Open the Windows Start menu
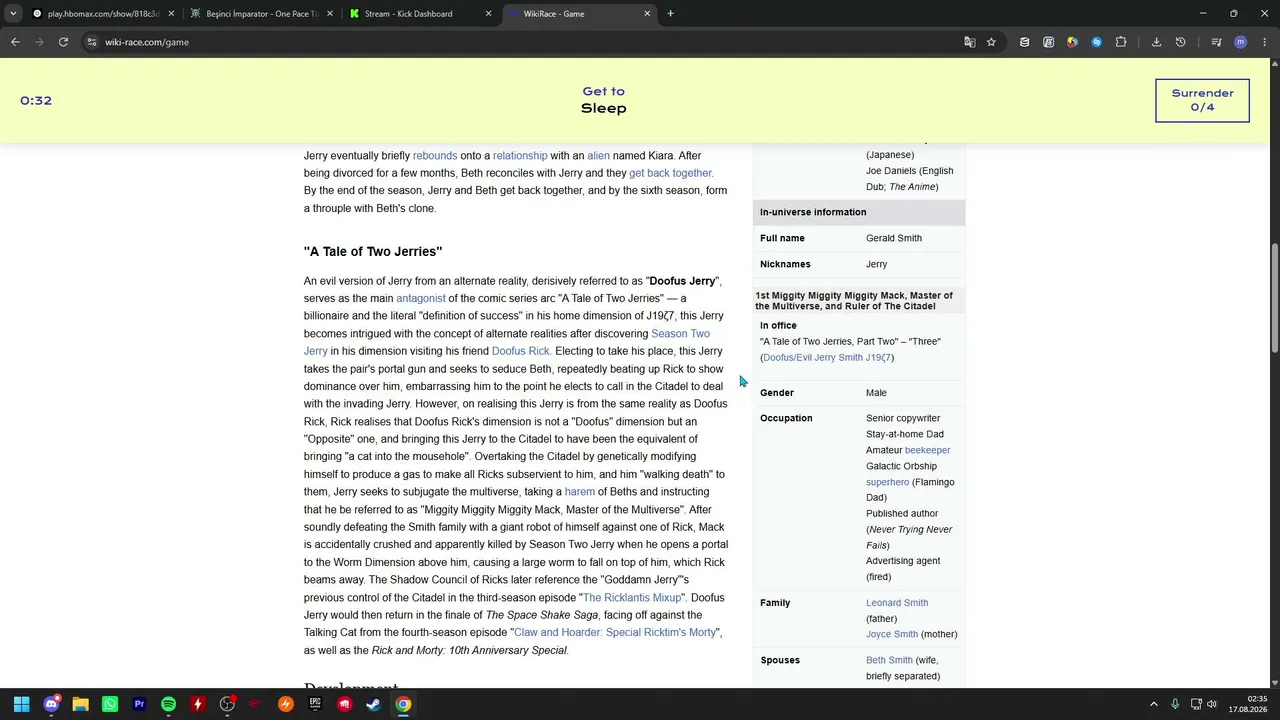The image size is (1280, 720). tap(21, 704)
